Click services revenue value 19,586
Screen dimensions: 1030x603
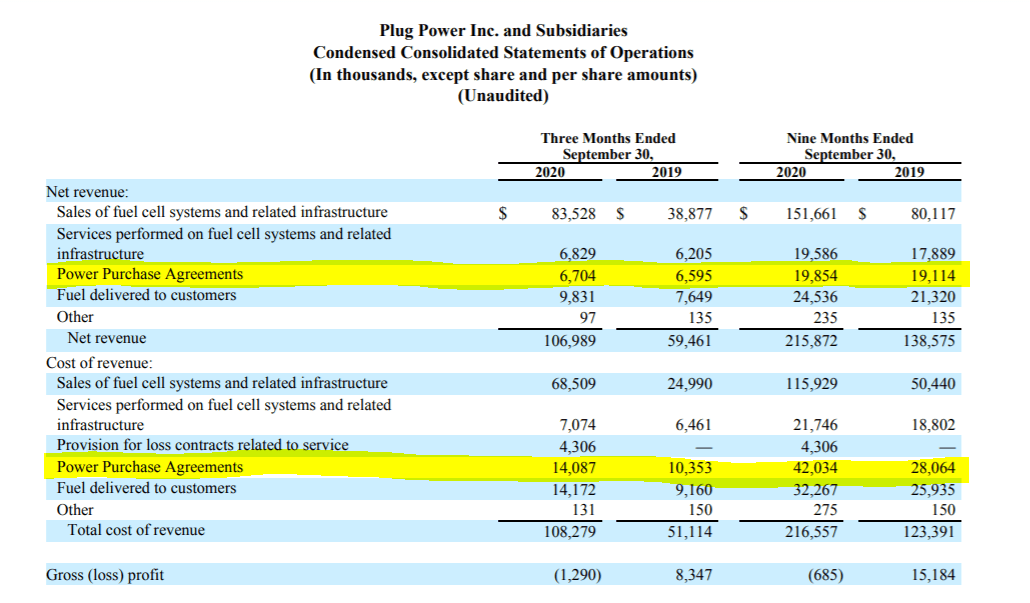tap(815, 254)
